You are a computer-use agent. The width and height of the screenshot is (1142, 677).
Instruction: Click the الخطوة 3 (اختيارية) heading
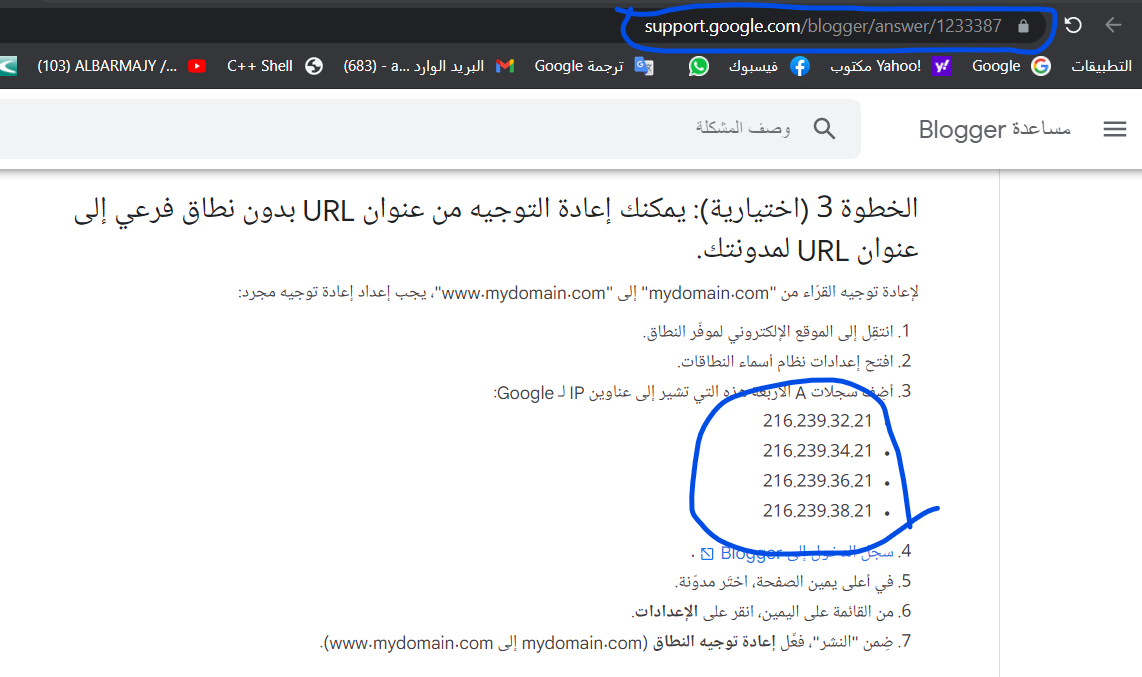pos(496,230)
